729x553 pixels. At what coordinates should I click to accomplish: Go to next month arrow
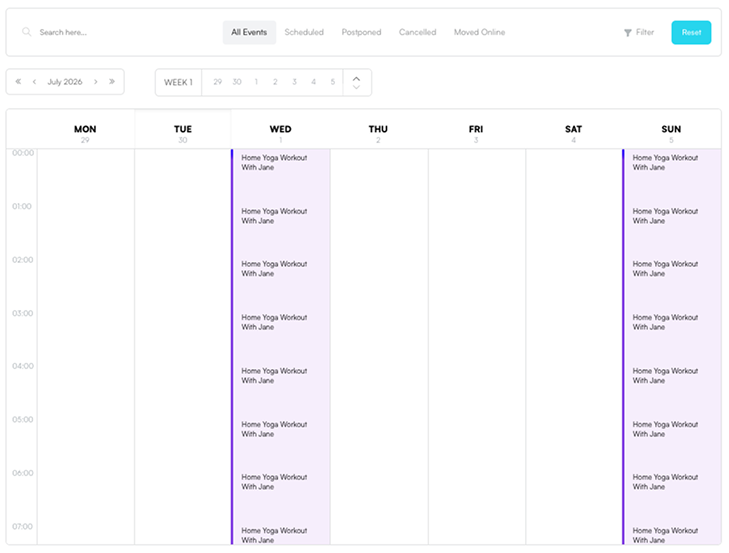point(96,82)
